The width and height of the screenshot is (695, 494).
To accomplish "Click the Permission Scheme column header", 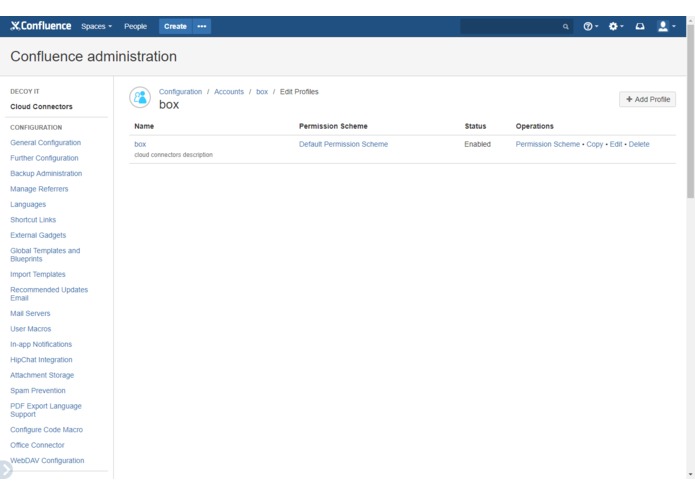I will pyautogui.click(x=333, y=126).
